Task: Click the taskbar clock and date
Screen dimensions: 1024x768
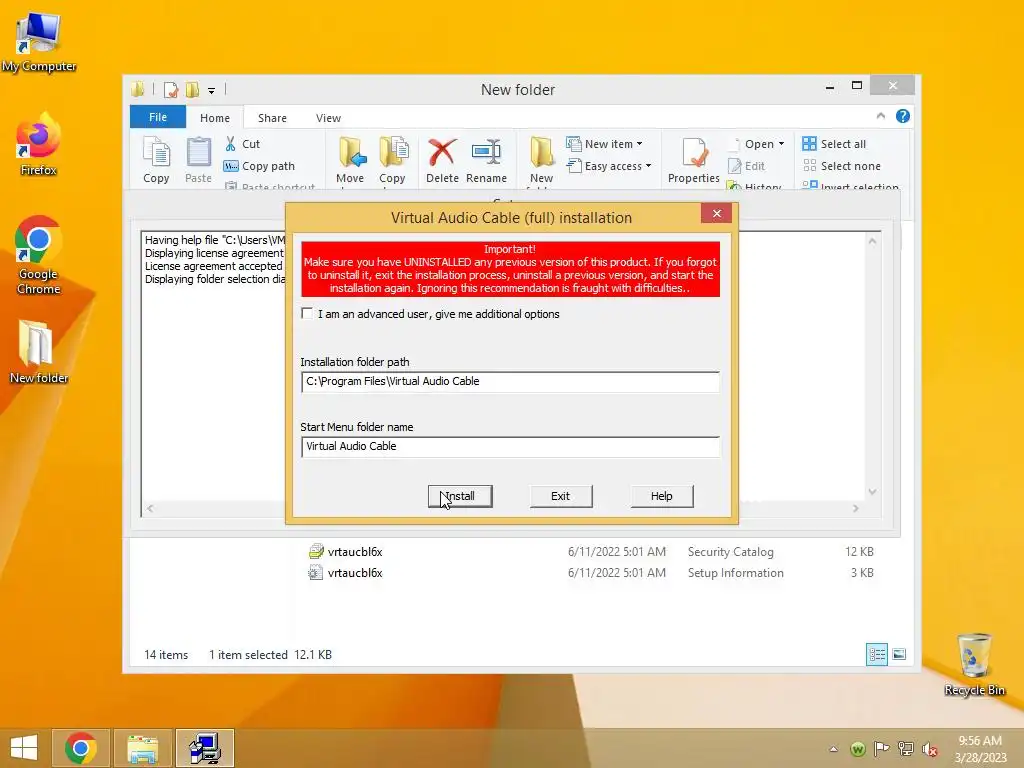Action: [x=980, y=749]
